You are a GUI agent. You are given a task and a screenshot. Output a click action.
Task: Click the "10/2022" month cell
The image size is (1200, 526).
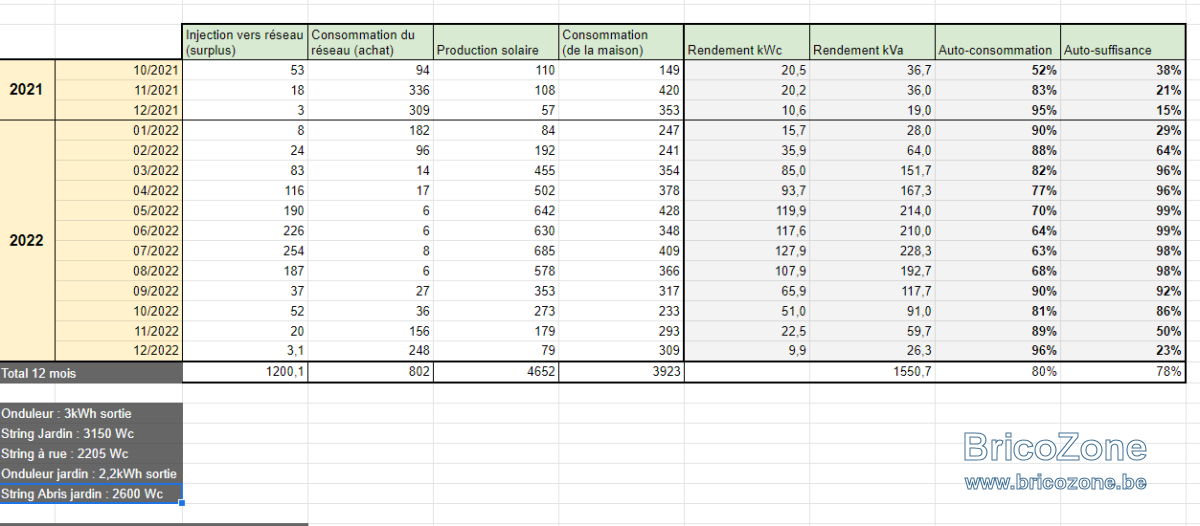click(119, 310)
